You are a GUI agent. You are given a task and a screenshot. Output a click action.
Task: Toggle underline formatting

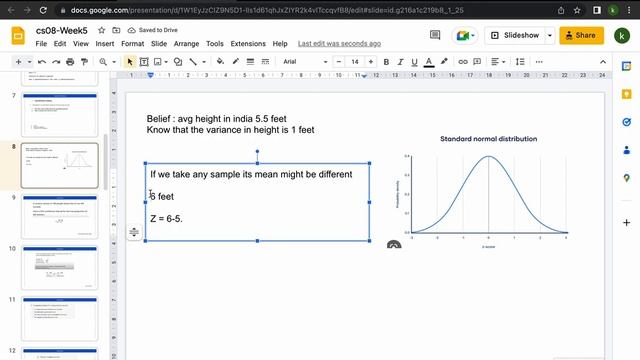tap(414, 62)
